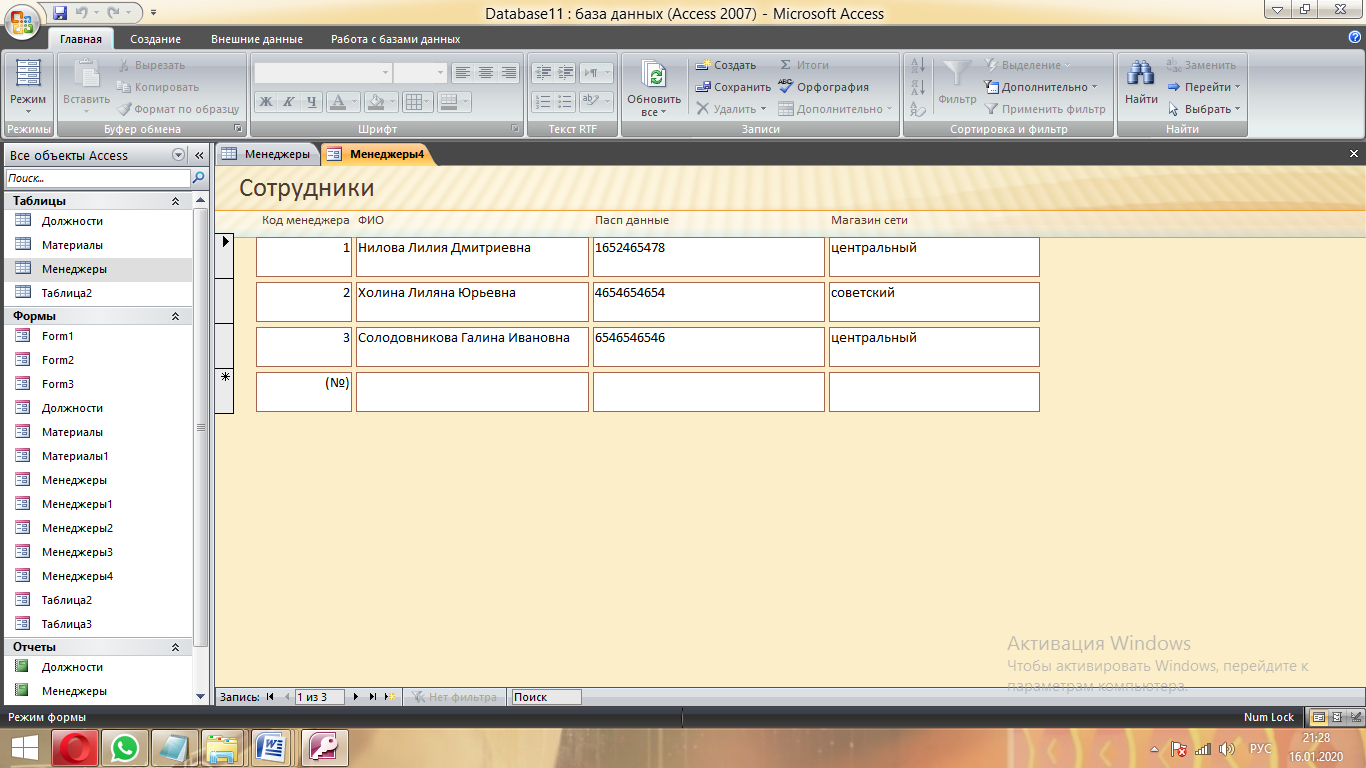
Task: Open WhatsApp from the taskbar
Action: (124, 747)
